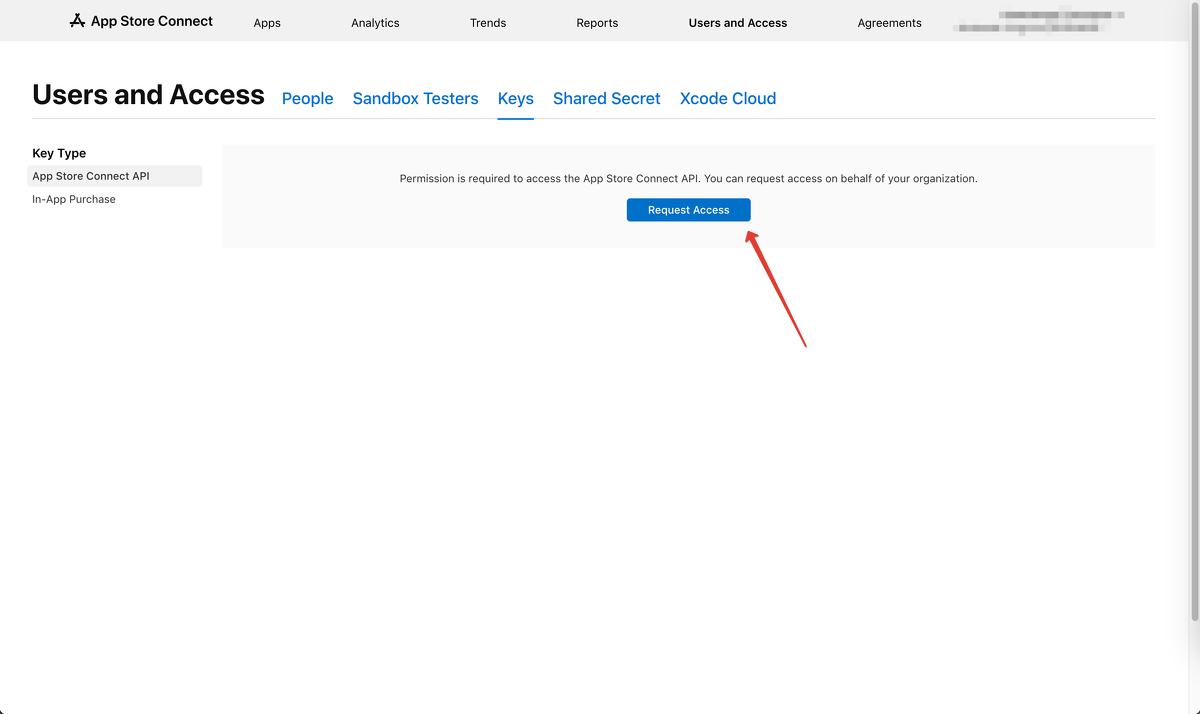Go to Analytics in top navigation
1200x714 pixels.
[x=375, y=23]
